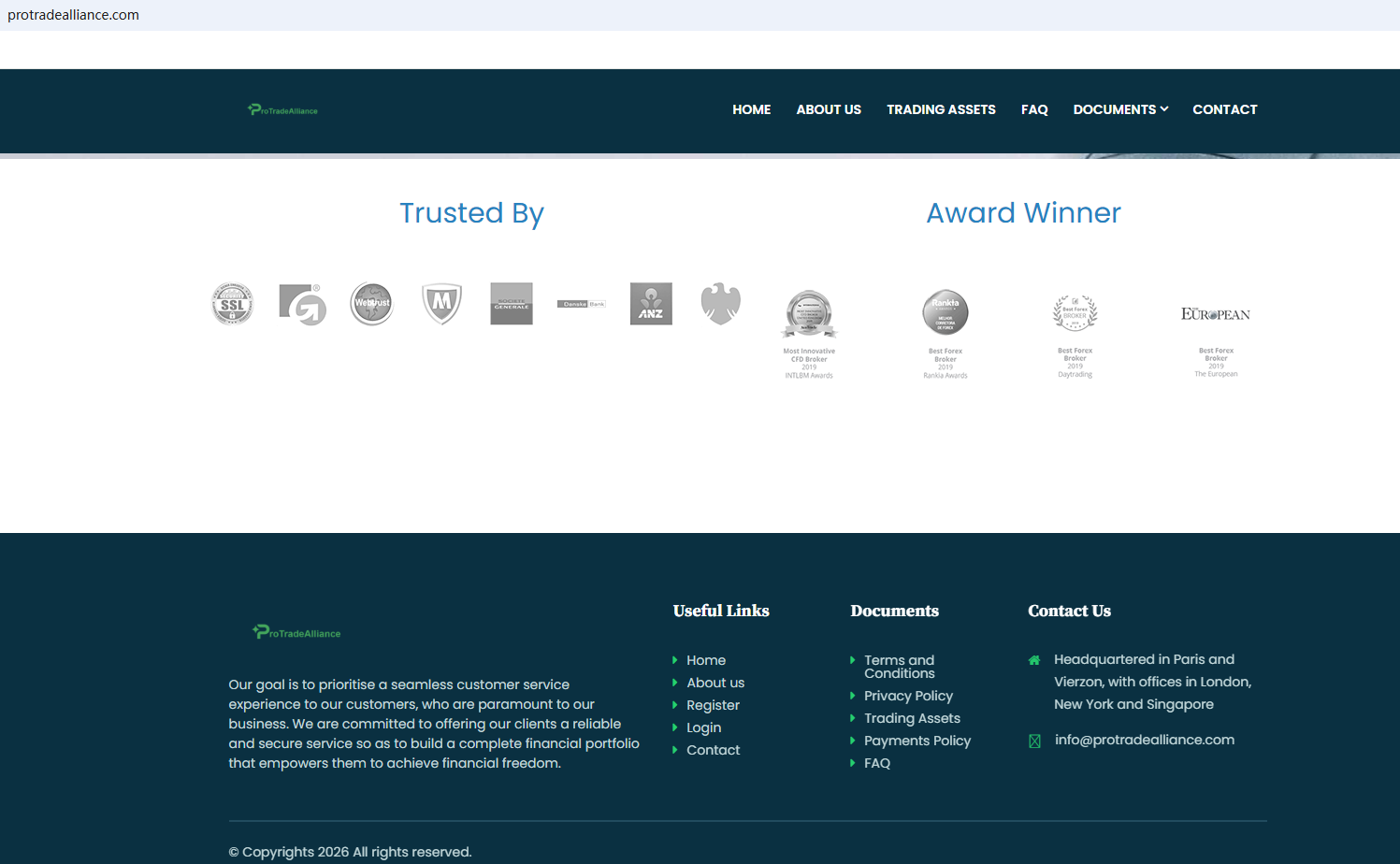Click the "Headquartered in Paris and Vierzon" address text
Screen dimensions: 1400x864
click(1152, 682)
